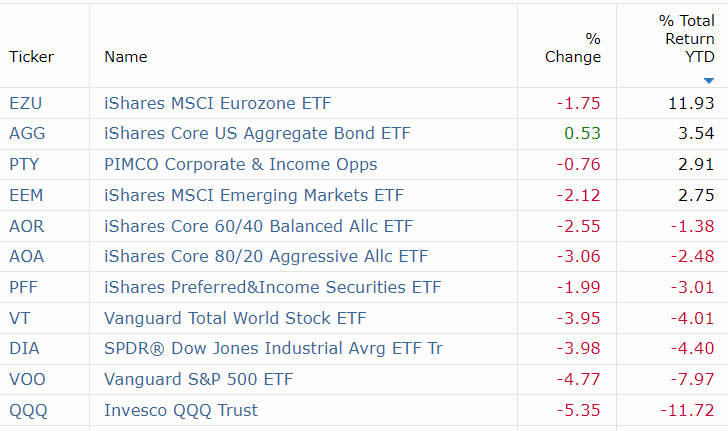
Task: Sort table by the Ticker column header
Action: 32,57
